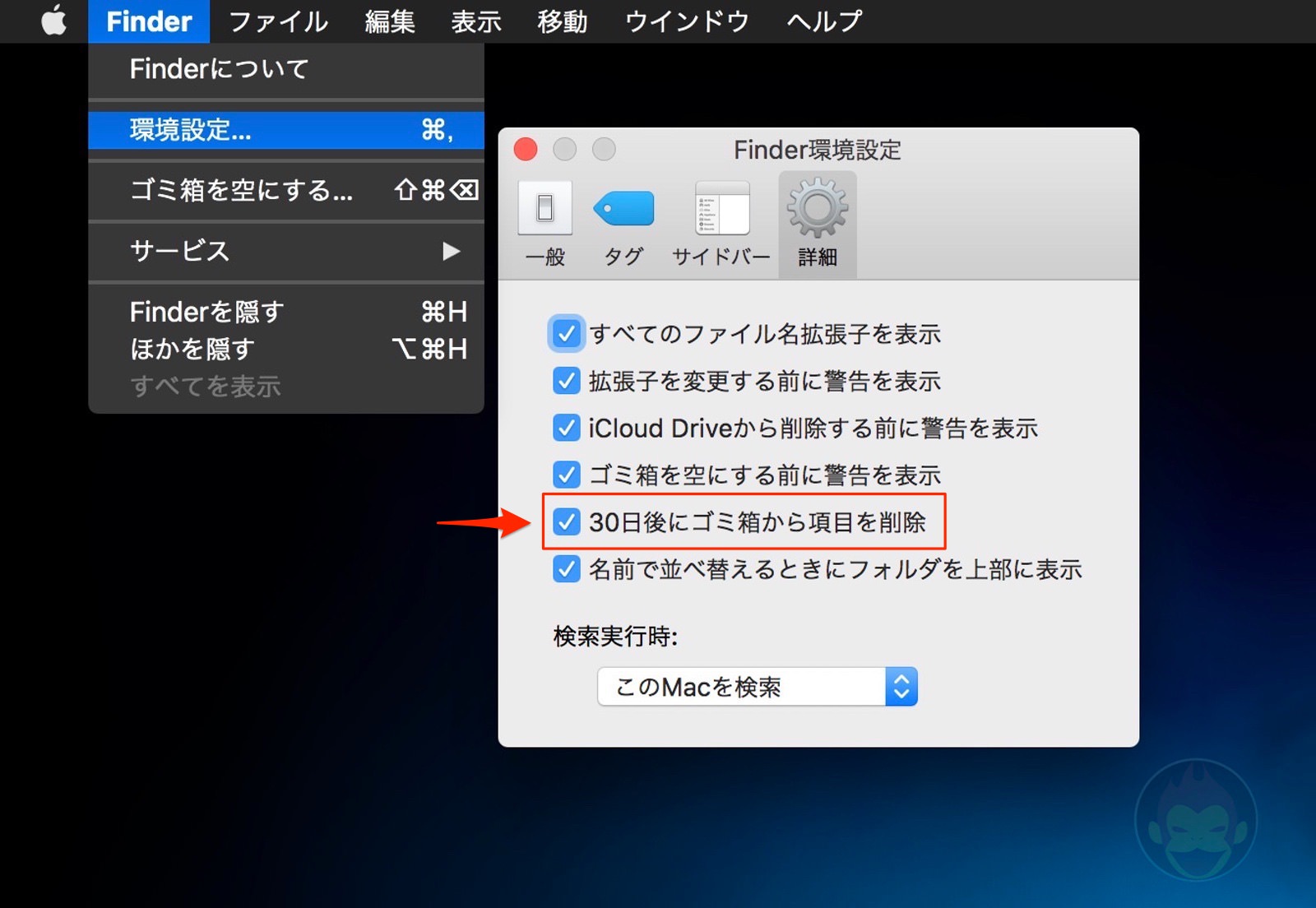The width and height of the screenshot is (1316, 908).
Task: Open the 編集 menu
Action: coord(390,21)
